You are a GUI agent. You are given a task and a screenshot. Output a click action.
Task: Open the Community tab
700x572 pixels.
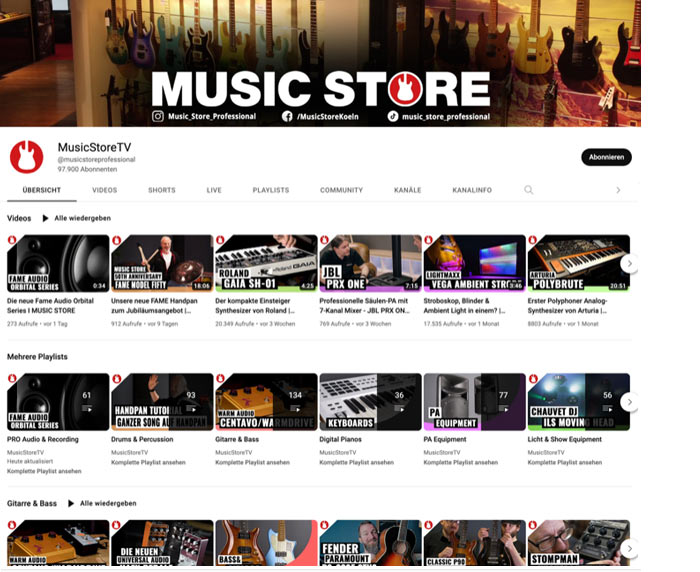click(342, 190)
